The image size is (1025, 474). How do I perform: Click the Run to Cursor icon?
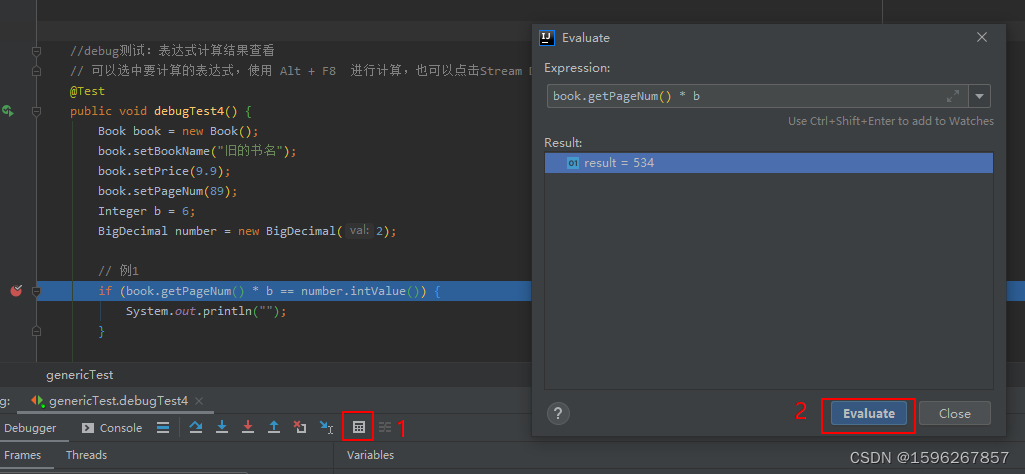[326, 428]
